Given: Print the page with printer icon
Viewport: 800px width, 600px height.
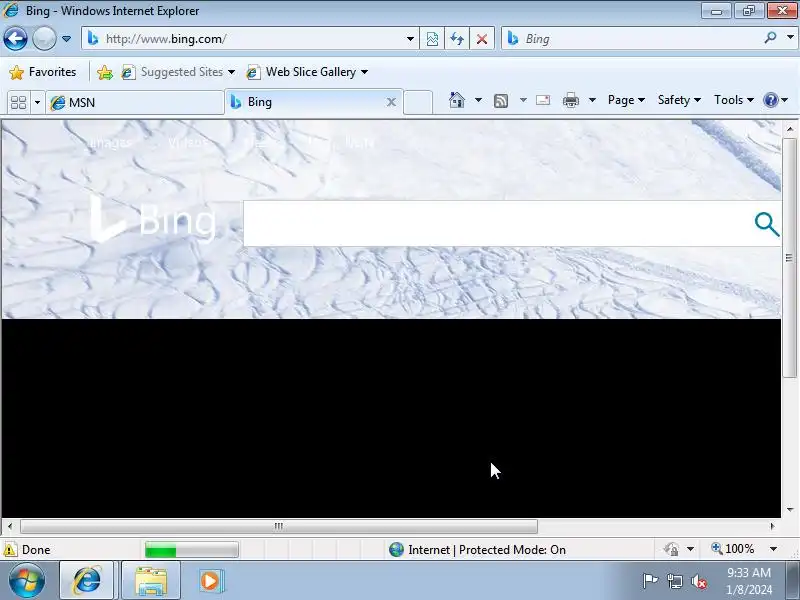Looking at the screenshot, I should click(570, 100).
